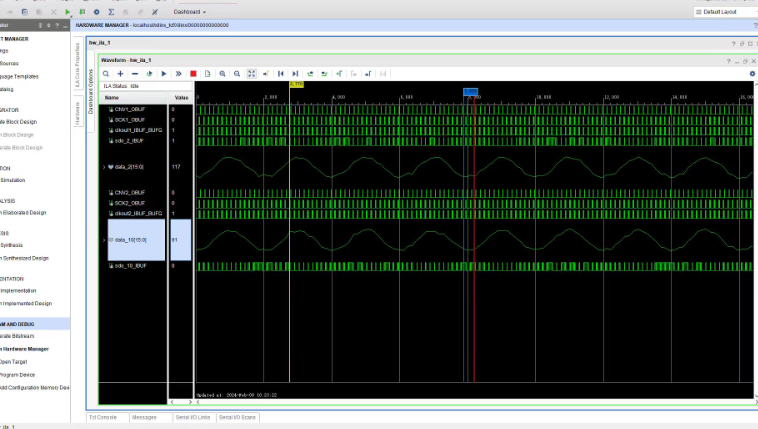The height and width of the screenshot is (429, 758).
Task: Zoom out of the waveform
Action: pyautogui.click(x=237, y=74)
